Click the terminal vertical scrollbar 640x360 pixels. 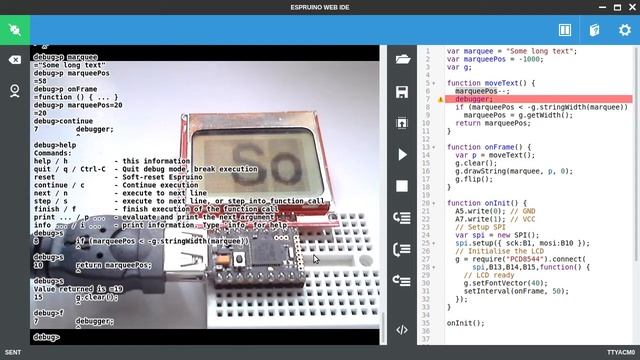383,328
